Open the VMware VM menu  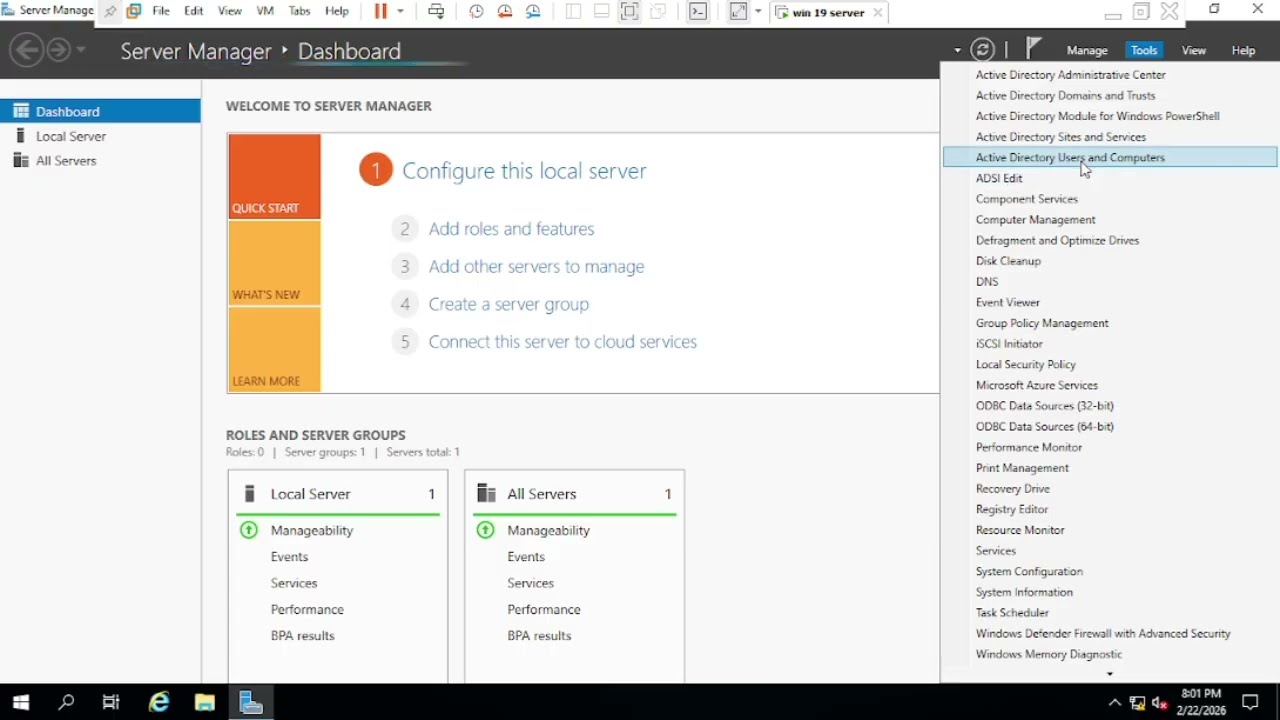point(265,11)
